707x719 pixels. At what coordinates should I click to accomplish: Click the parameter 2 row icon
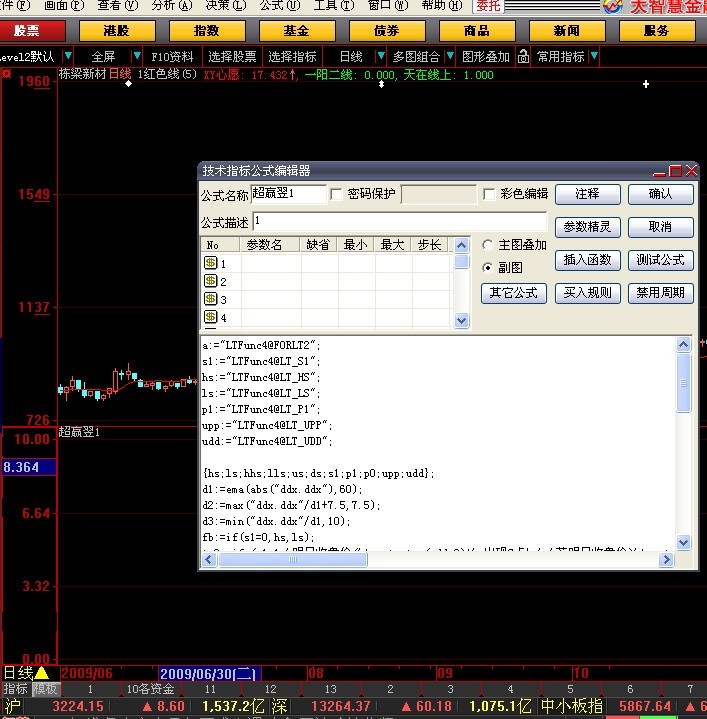click(x=211, y=281)
